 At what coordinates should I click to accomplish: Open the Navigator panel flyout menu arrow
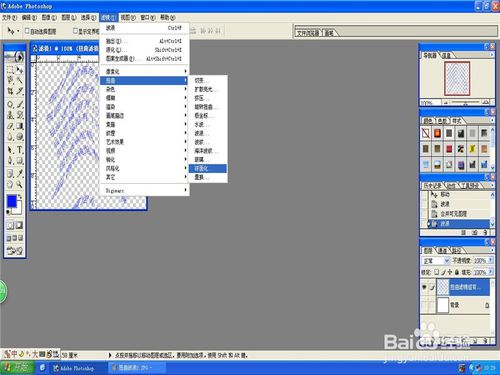(492, 54)
